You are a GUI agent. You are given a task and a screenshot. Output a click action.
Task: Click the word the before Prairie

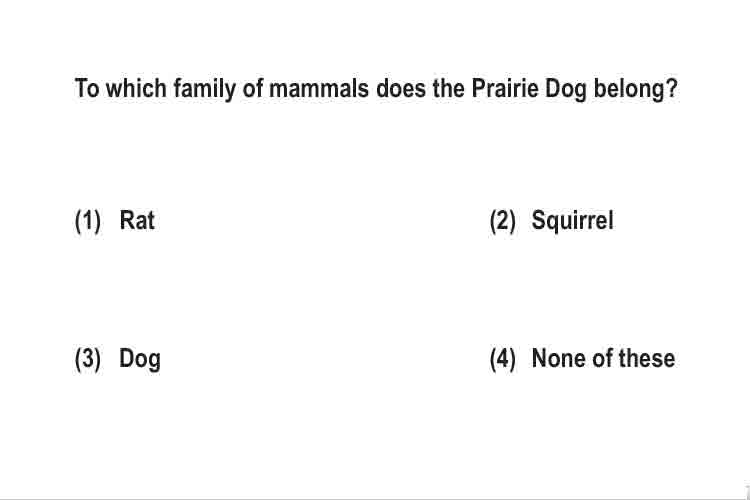point(449,89)
